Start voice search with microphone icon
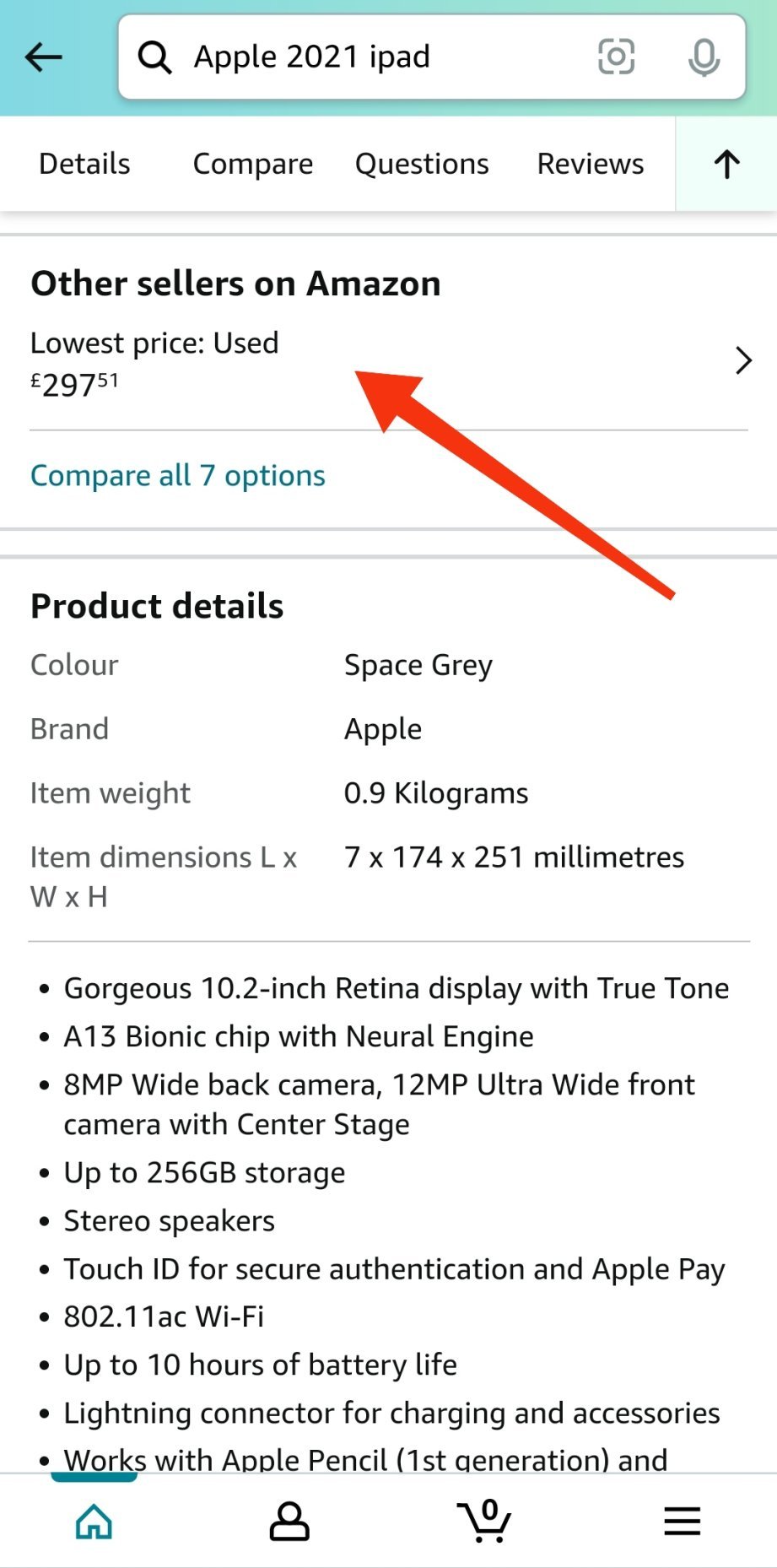This screenshot has width=777, height=1568. tap(704, 57)
